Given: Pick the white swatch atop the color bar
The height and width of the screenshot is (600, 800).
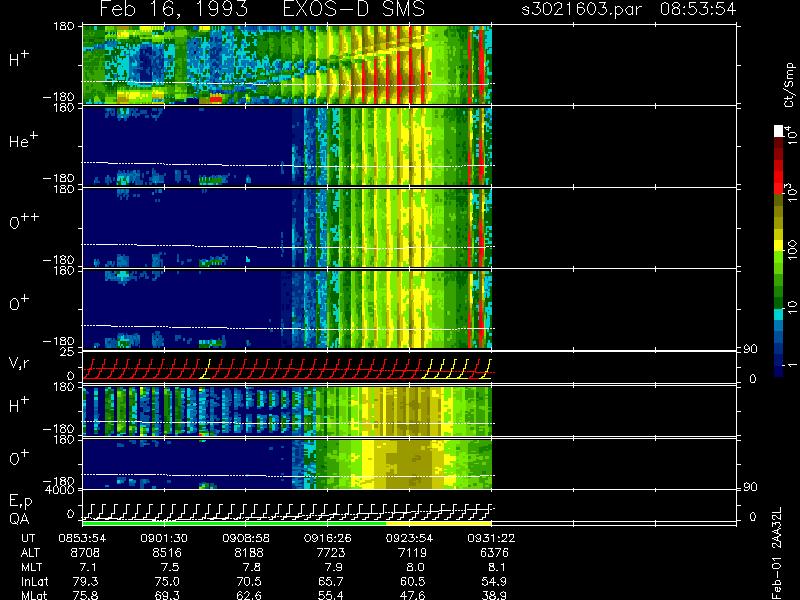Looking at the screenshot, I should click(x=779, y=131).
